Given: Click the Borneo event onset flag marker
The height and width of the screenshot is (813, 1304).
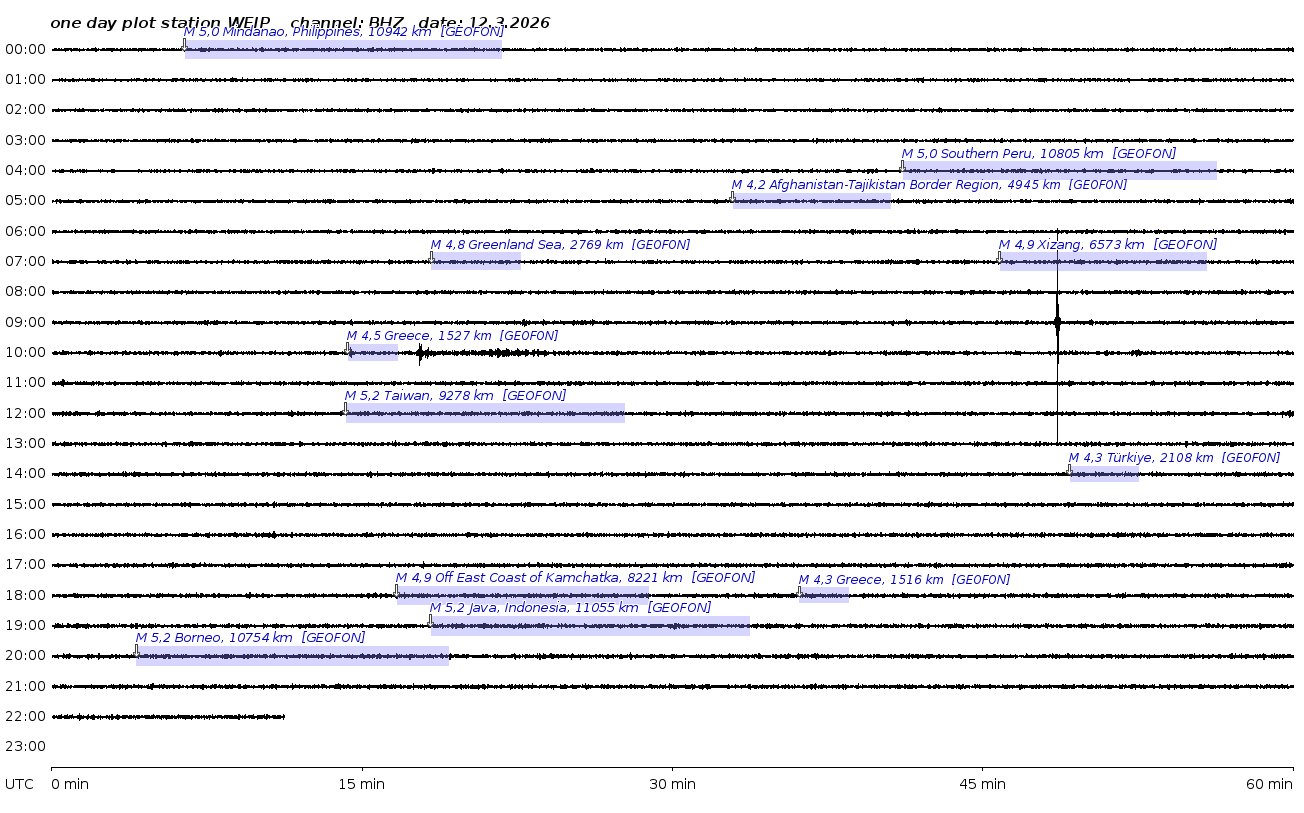Looking at the screenshot, I should [x=137, y=650].
